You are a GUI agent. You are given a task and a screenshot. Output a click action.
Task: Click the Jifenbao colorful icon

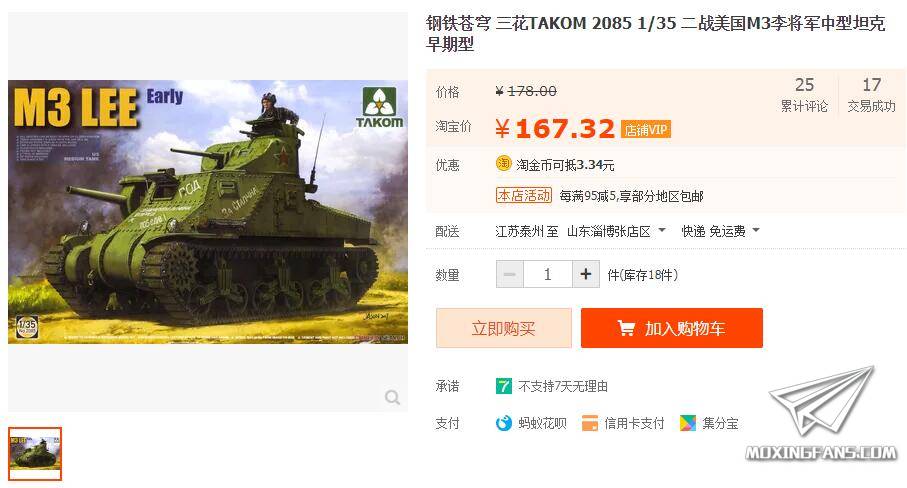[x=688, y=423]
